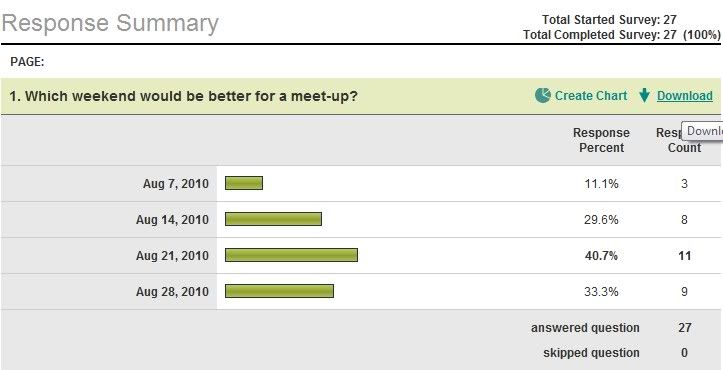This screenshot has height=370, width=723.
Task: Click the Response Percent column header
Action: click(601, 140)
